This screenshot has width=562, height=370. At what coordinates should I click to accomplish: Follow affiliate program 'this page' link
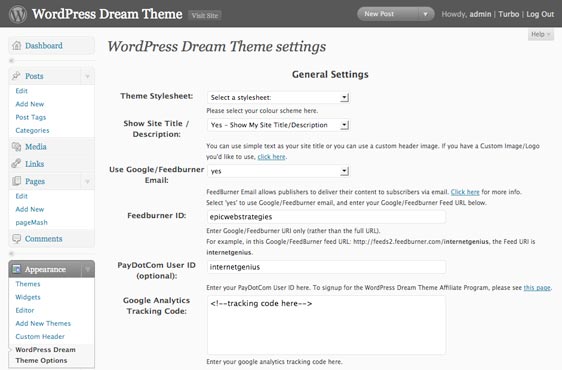[x=537, y=288]
